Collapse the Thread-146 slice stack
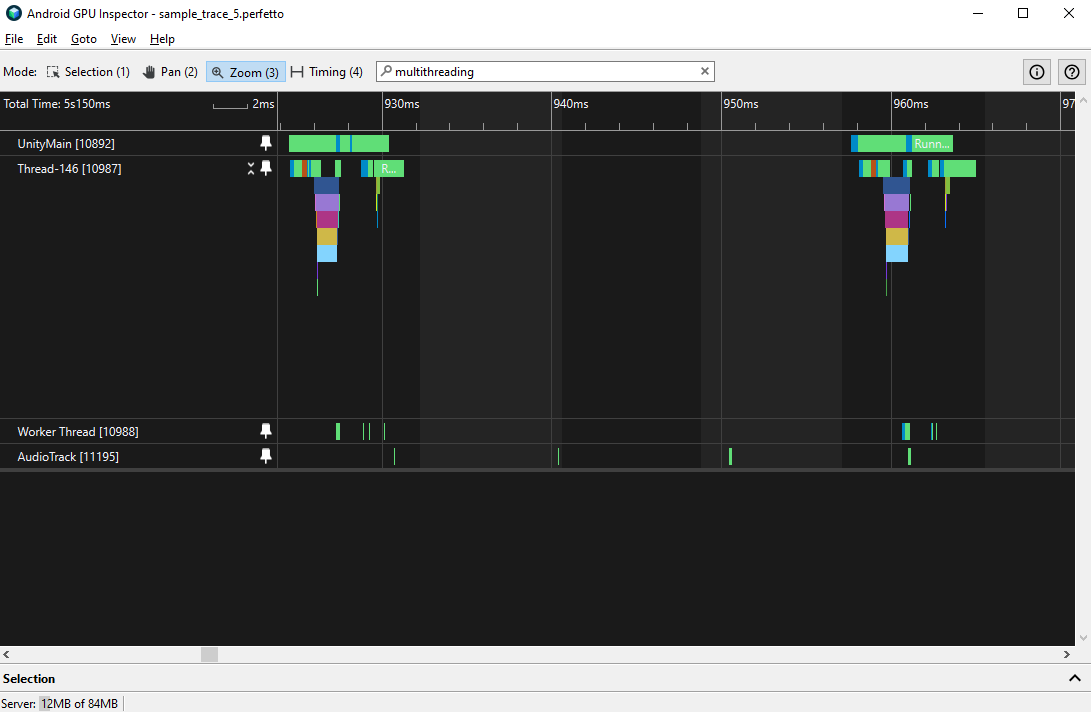This screenshot has width=1091, height=712. click(250, 168)
